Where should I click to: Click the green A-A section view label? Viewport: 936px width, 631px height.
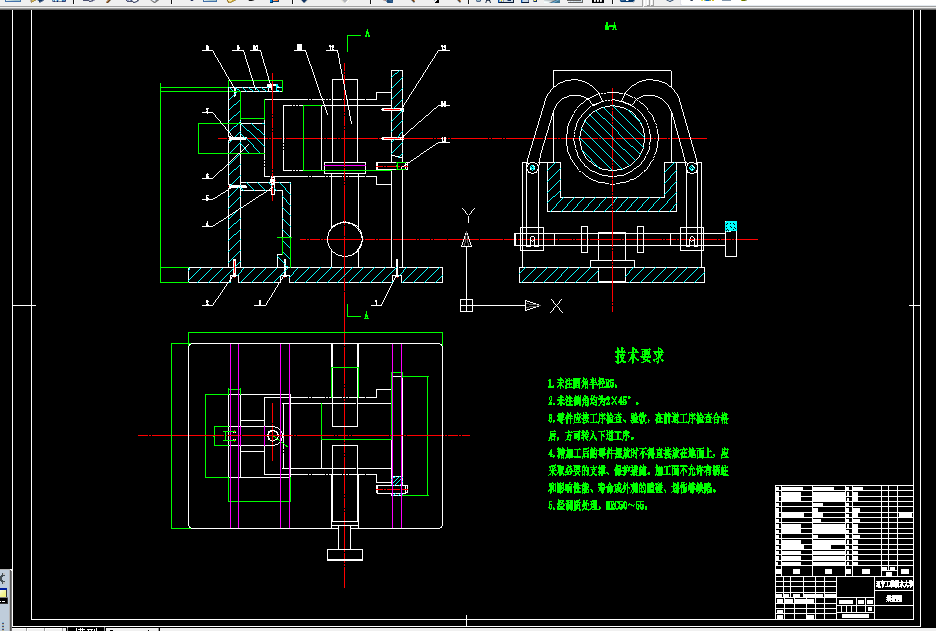pos(611,26)
